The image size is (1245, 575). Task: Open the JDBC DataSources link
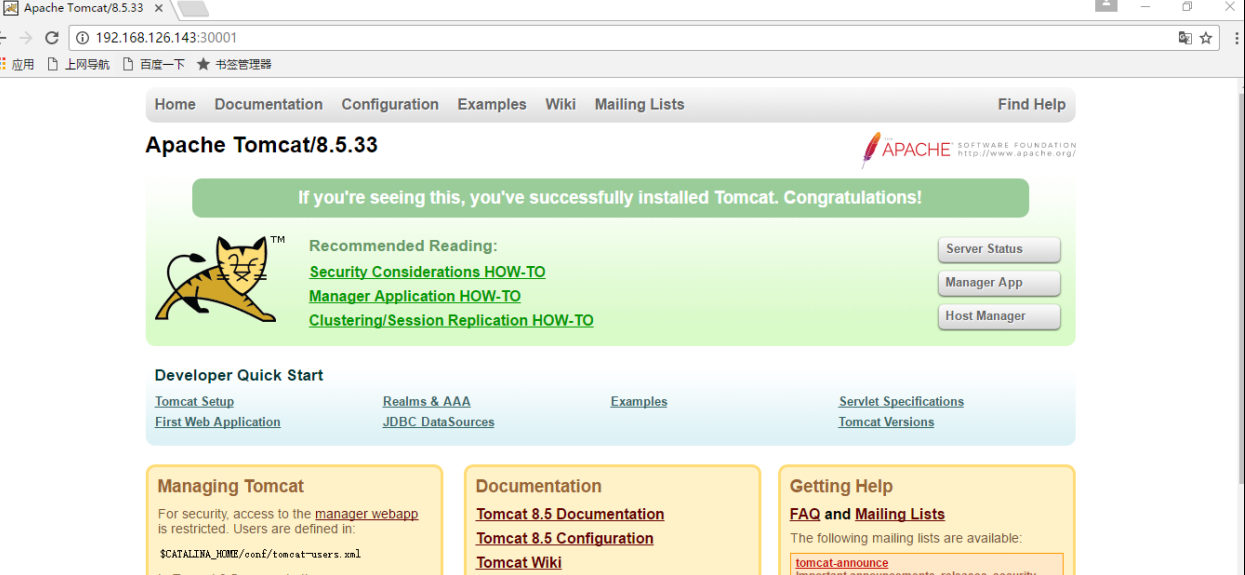(438, 422)
